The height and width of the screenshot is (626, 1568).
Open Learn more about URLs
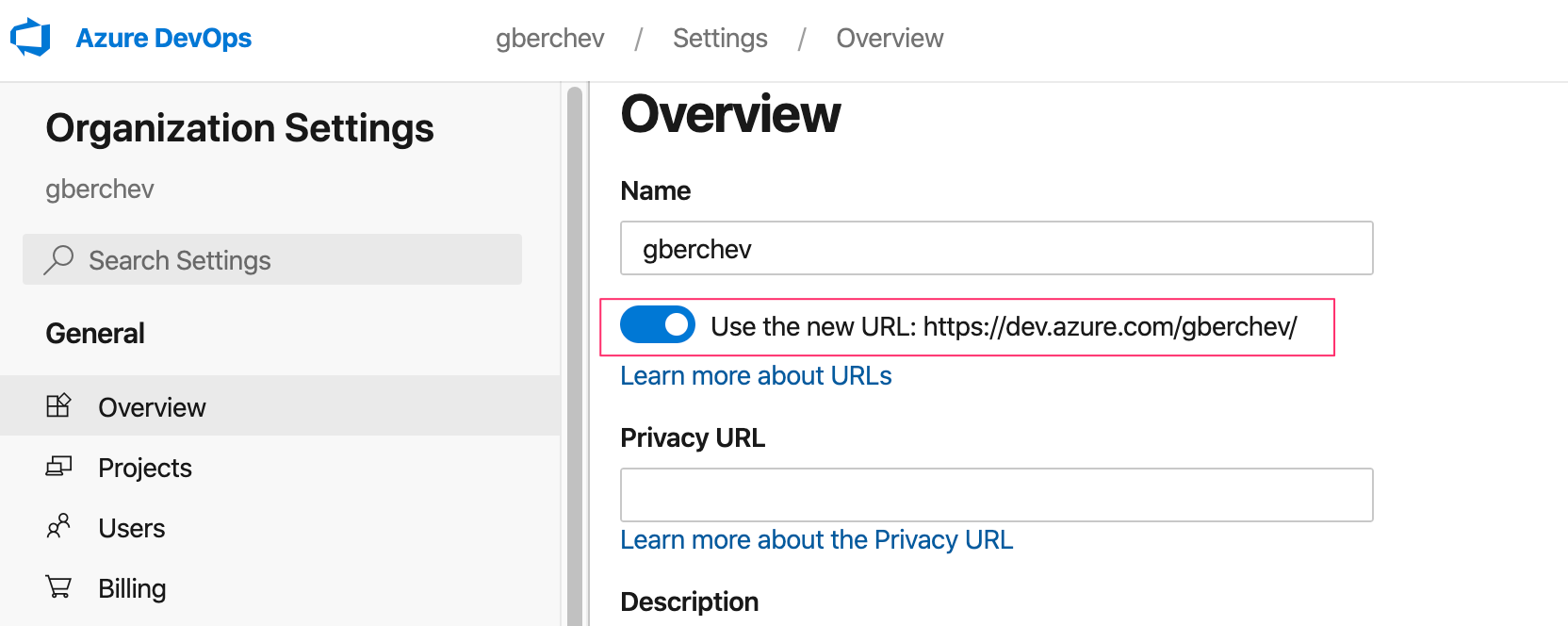tap(755, 375)
